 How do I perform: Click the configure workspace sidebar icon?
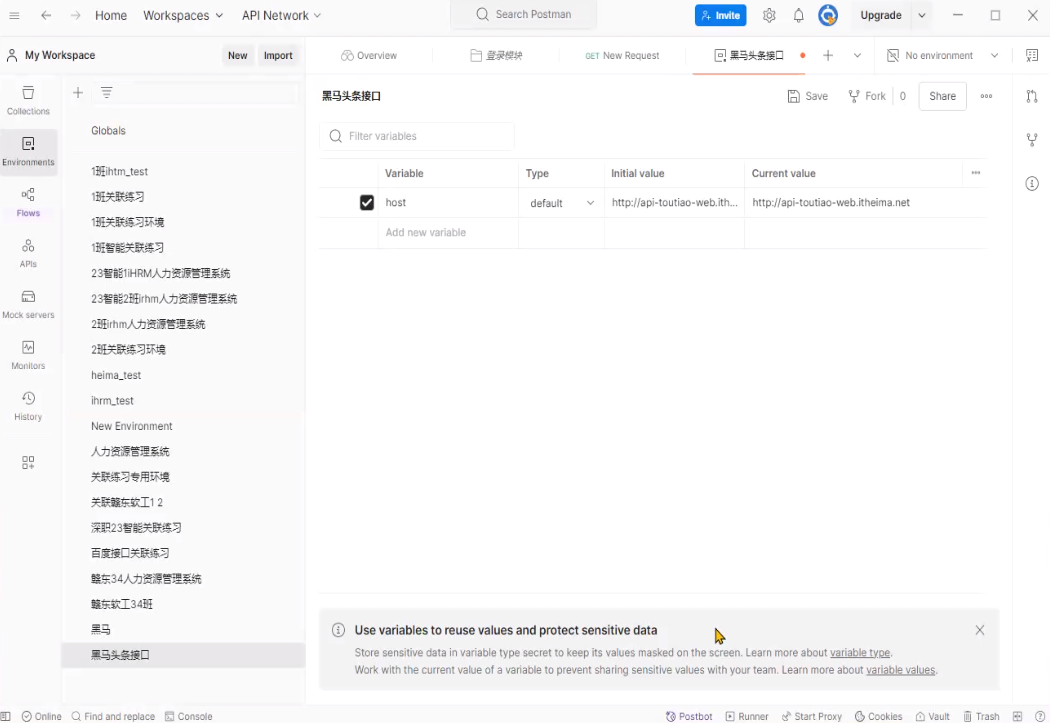tap(28, 463)
